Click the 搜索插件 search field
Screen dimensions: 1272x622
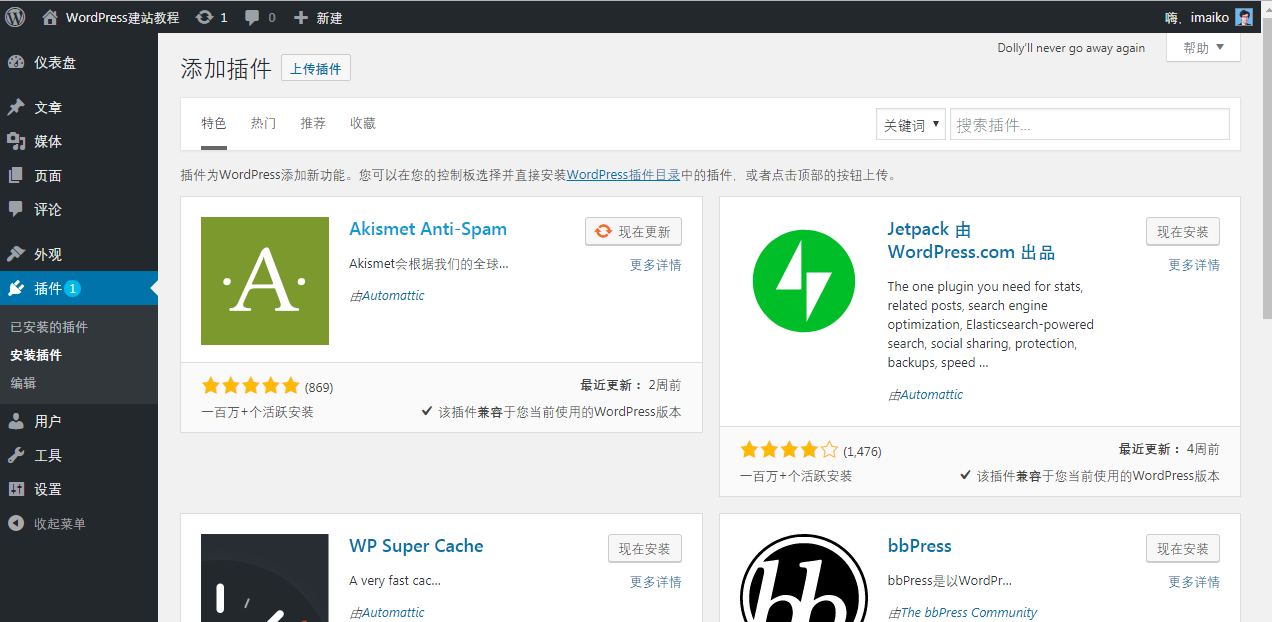1090,125
